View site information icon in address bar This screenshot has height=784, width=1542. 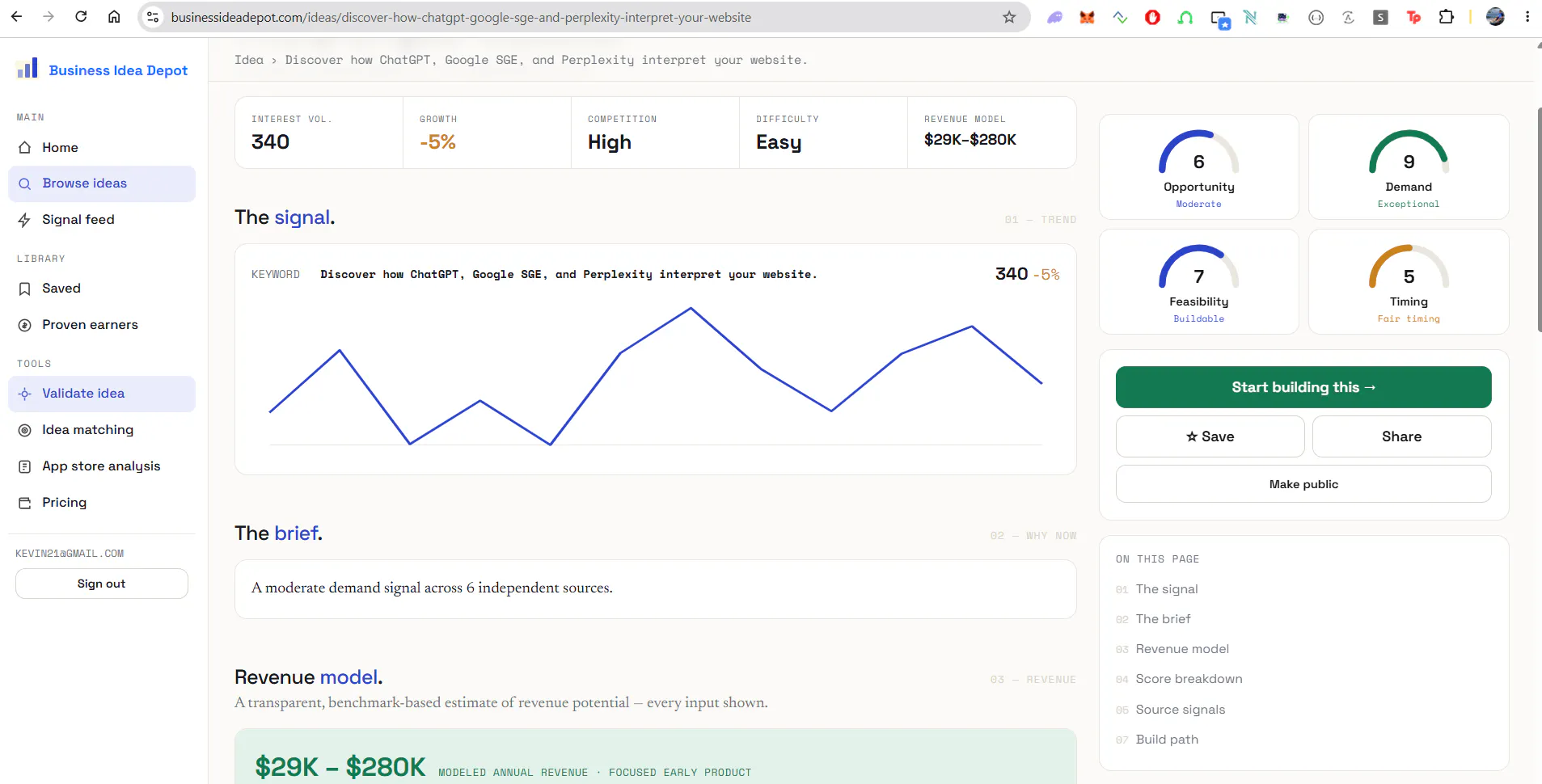pyautogui.click(x=153, y=17)
